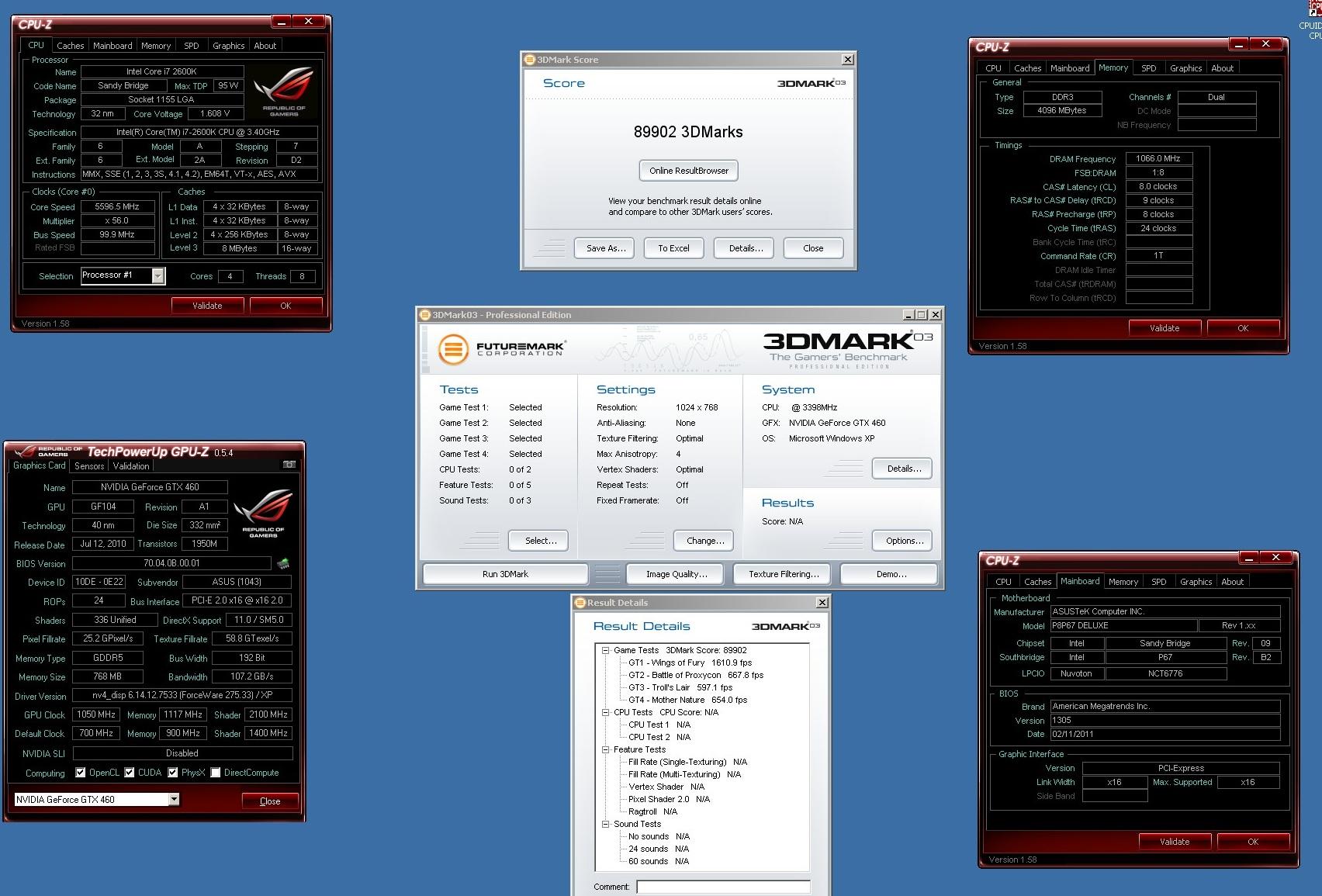Click the DRAM Frequency value 1066.0 MHz
1322x896 pixels.
[x=1159, y=158]
